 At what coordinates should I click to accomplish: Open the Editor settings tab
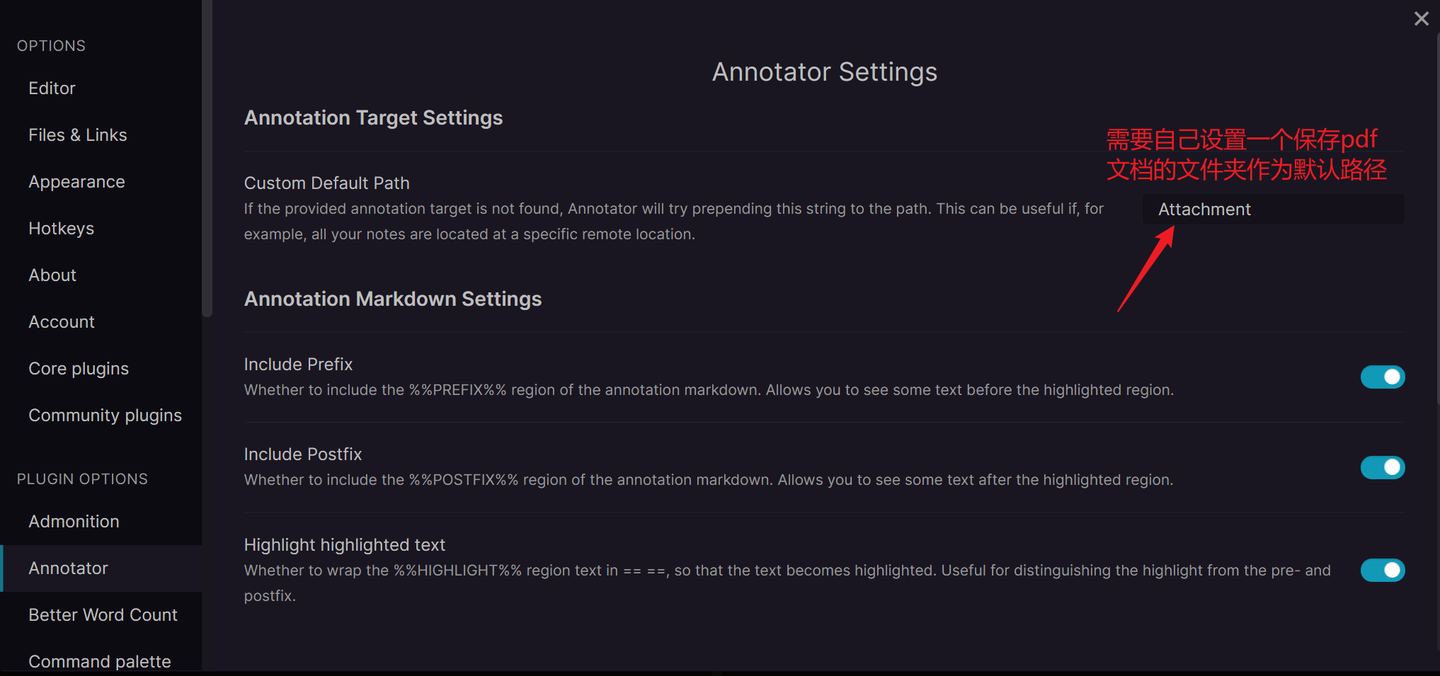[52, 88]
